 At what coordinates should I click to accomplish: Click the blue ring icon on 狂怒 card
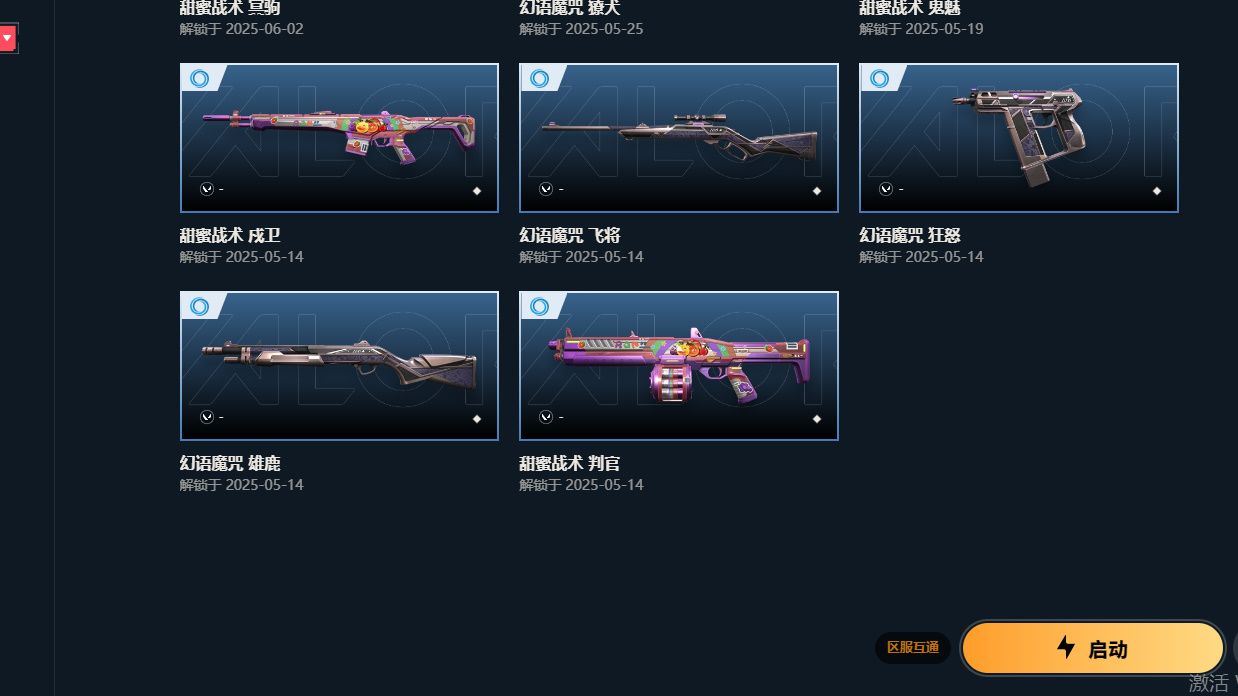pos(880,79)
